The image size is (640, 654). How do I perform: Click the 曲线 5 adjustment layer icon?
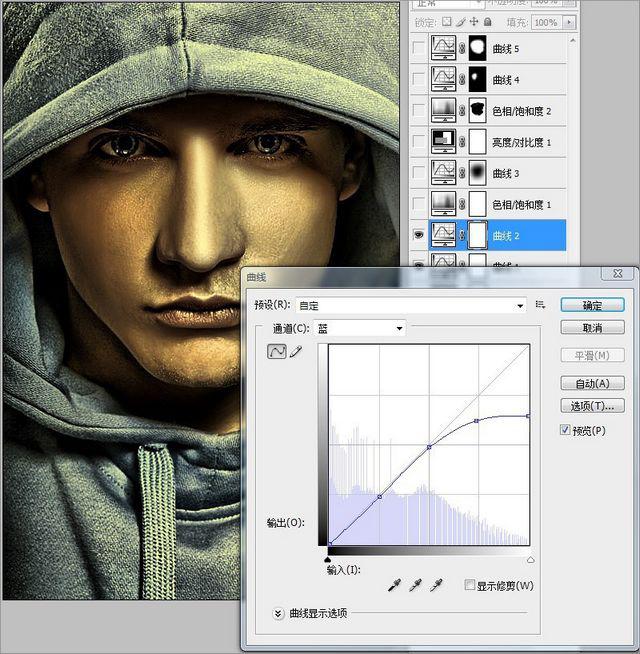443,47
